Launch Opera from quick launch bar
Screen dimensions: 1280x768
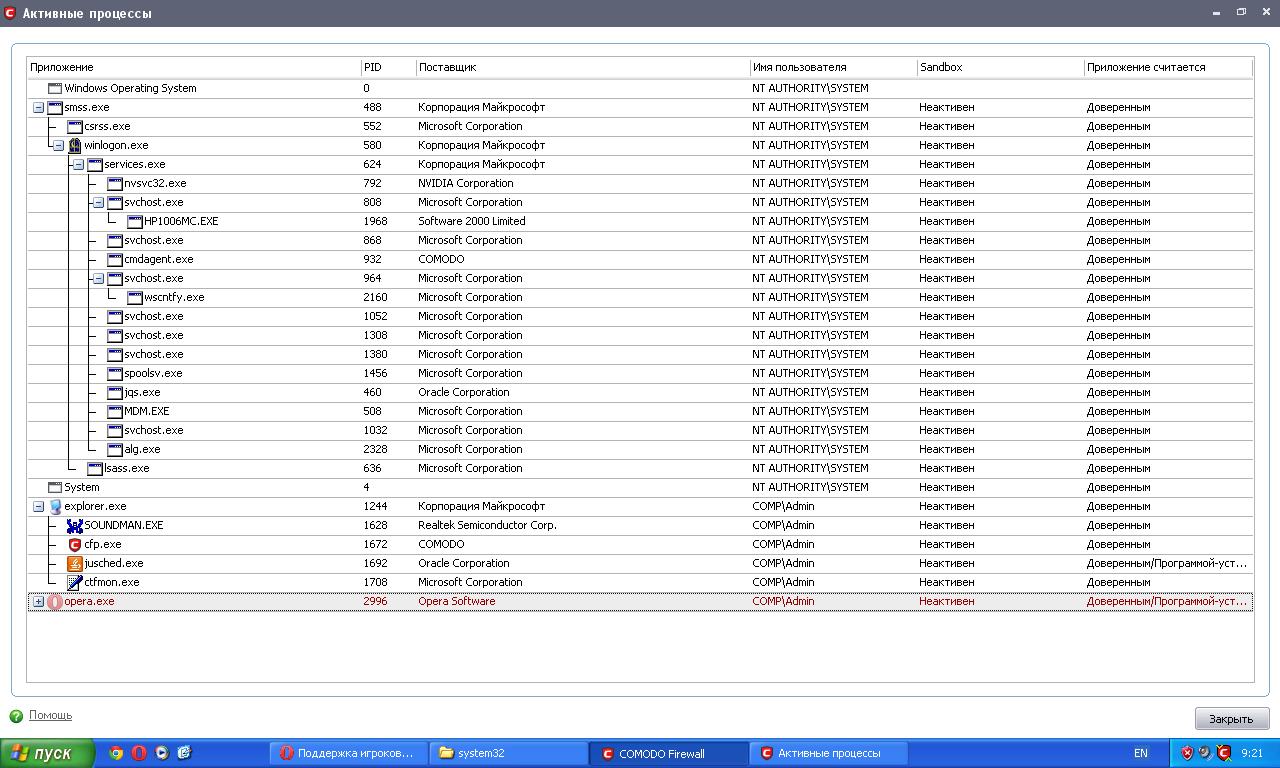(x=139, y=753)
